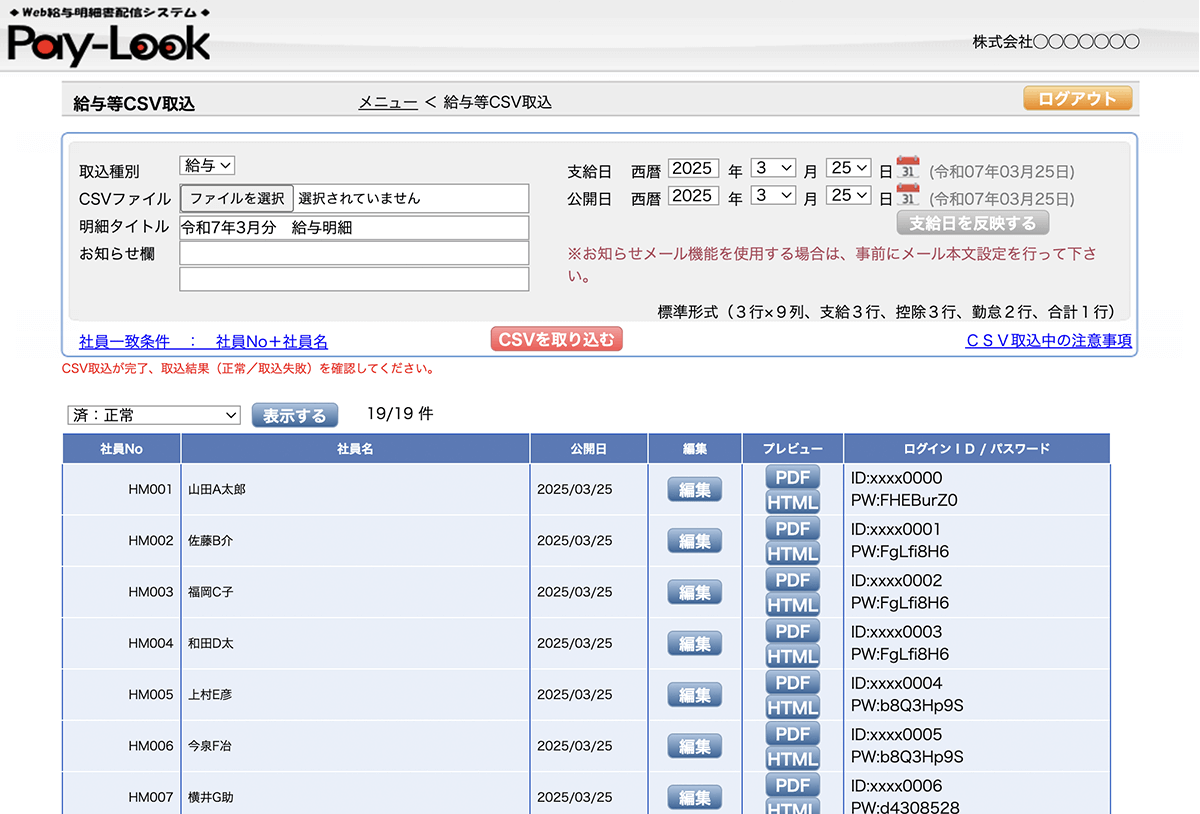Open the calendar icon for 公開日

coord(908,196)
